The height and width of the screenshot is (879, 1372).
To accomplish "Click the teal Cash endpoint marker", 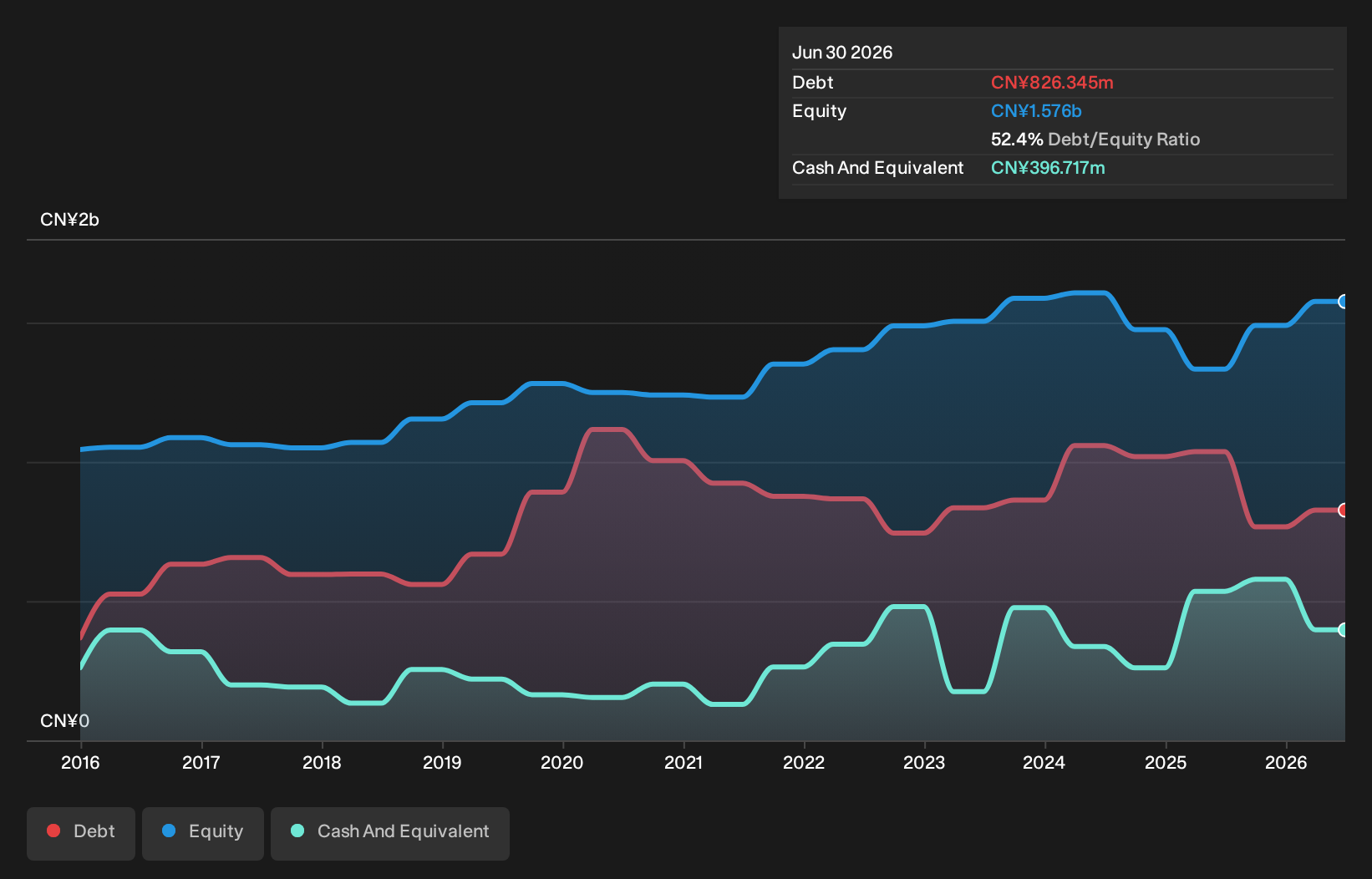I will [x=1344, y=630].
